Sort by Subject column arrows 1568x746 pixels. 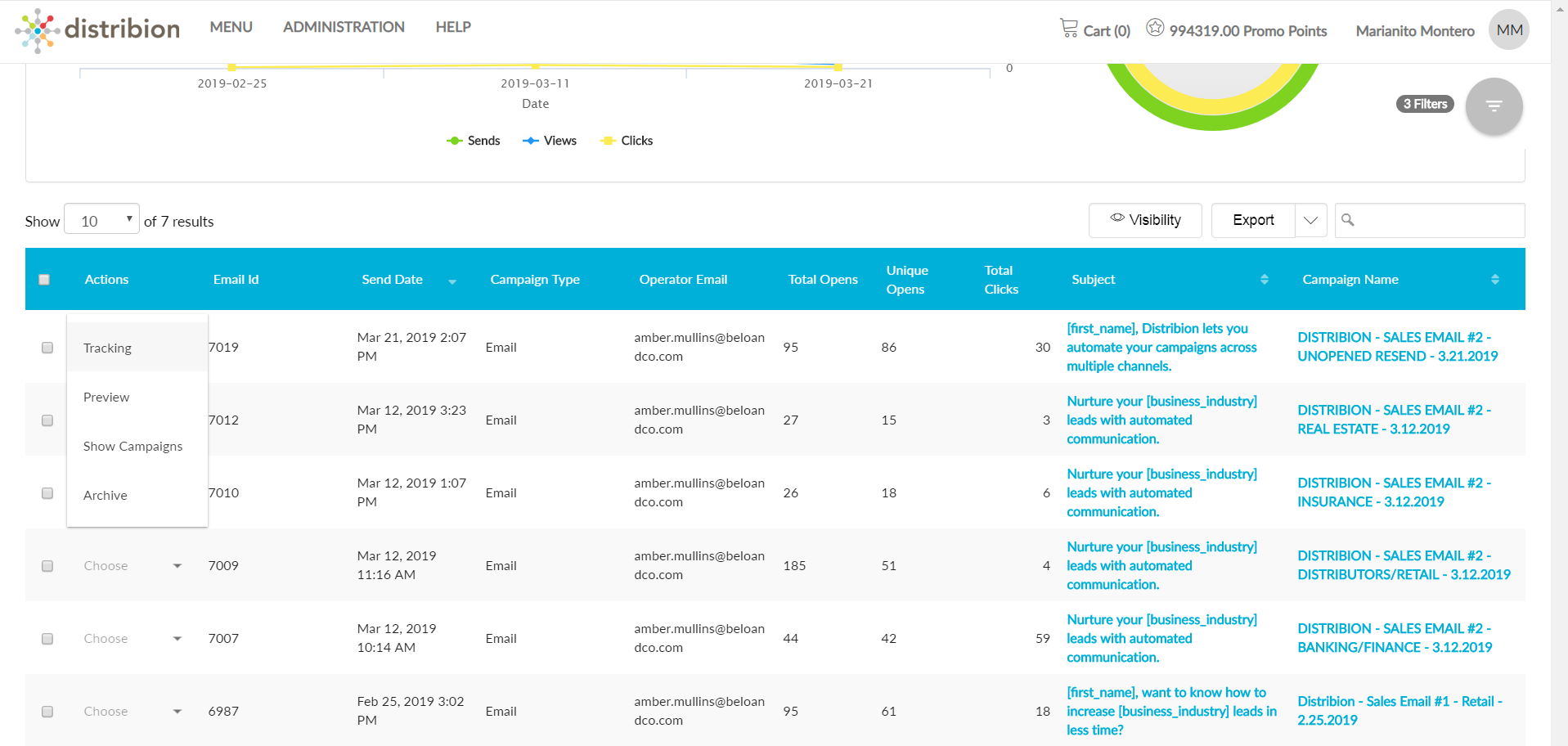(1264, 280)
